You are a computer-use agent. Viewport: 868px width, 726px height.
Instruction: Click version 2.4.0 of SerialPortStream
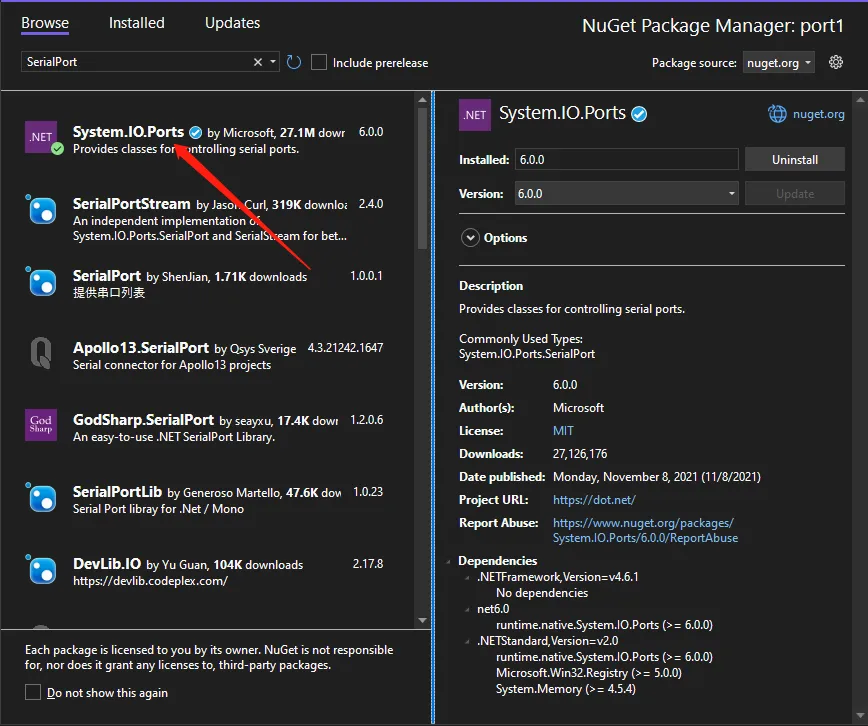pyautogui.click(x=371, y=204)
